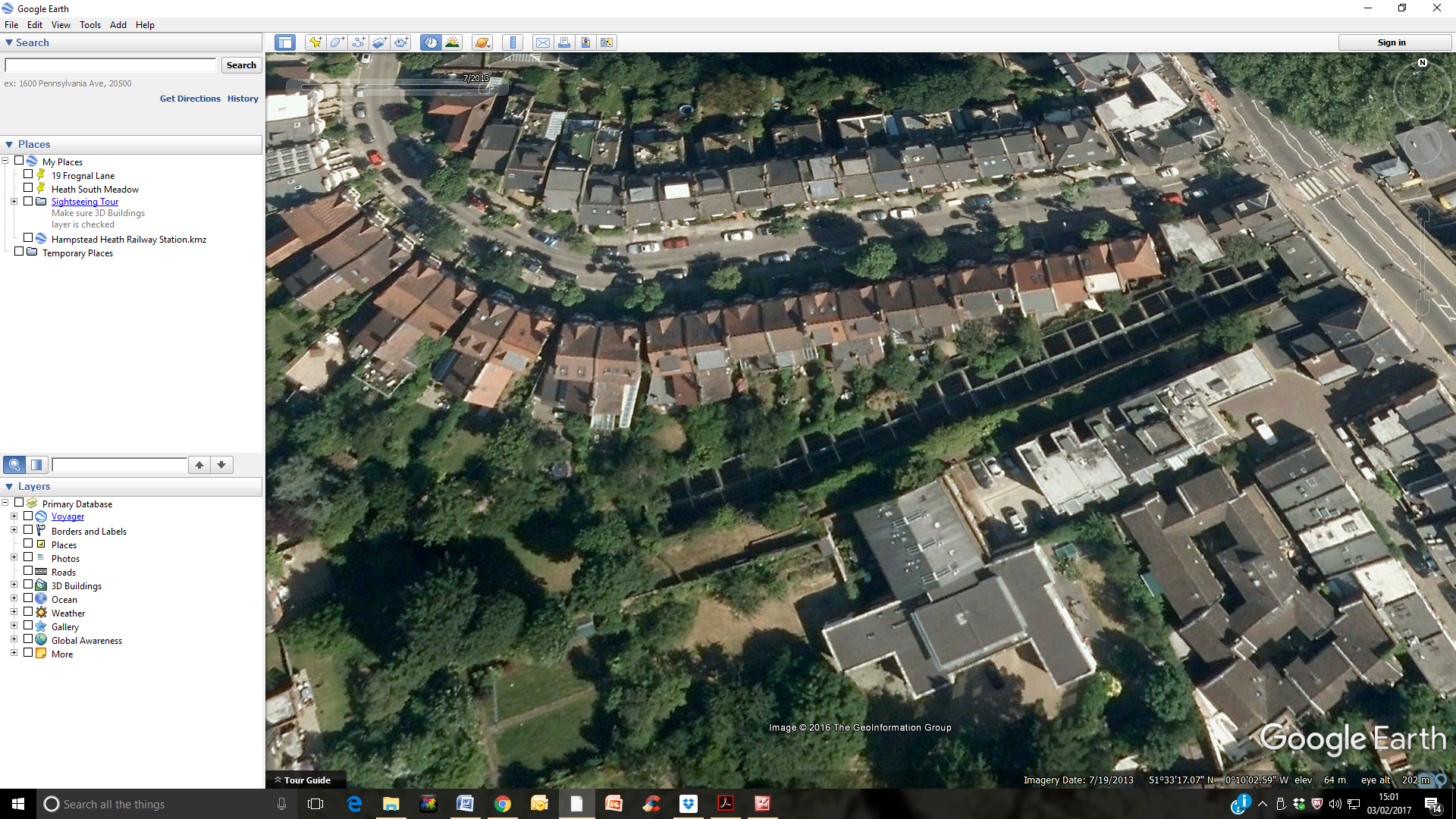Image resolution: width=1456 pixels, height=819 pixels.
Task: Move selected place down with arrow button
Action: (x=221, y=465)
